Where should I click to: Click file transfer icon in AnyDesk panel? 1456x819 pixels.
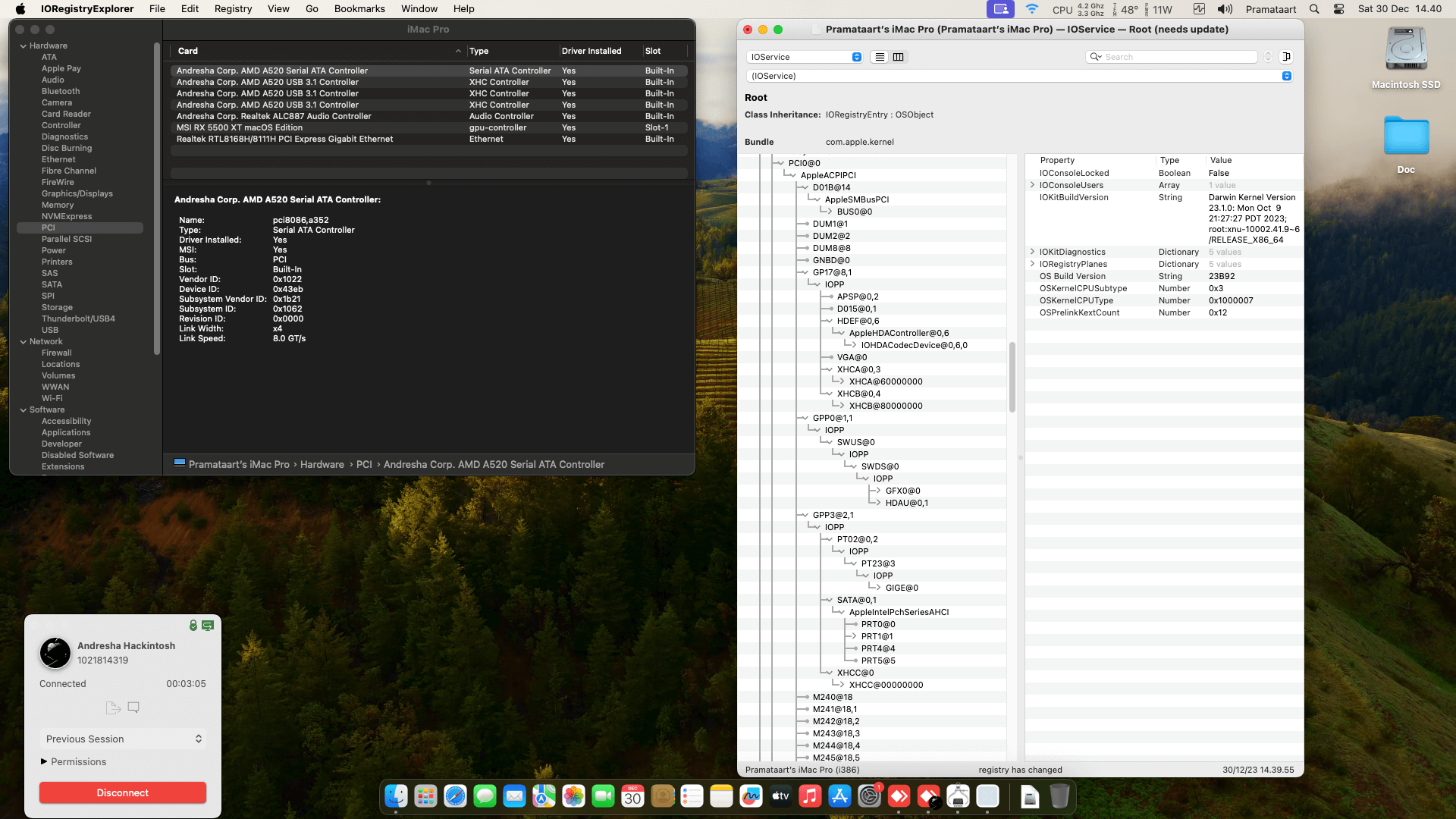(x=113, y=708)
